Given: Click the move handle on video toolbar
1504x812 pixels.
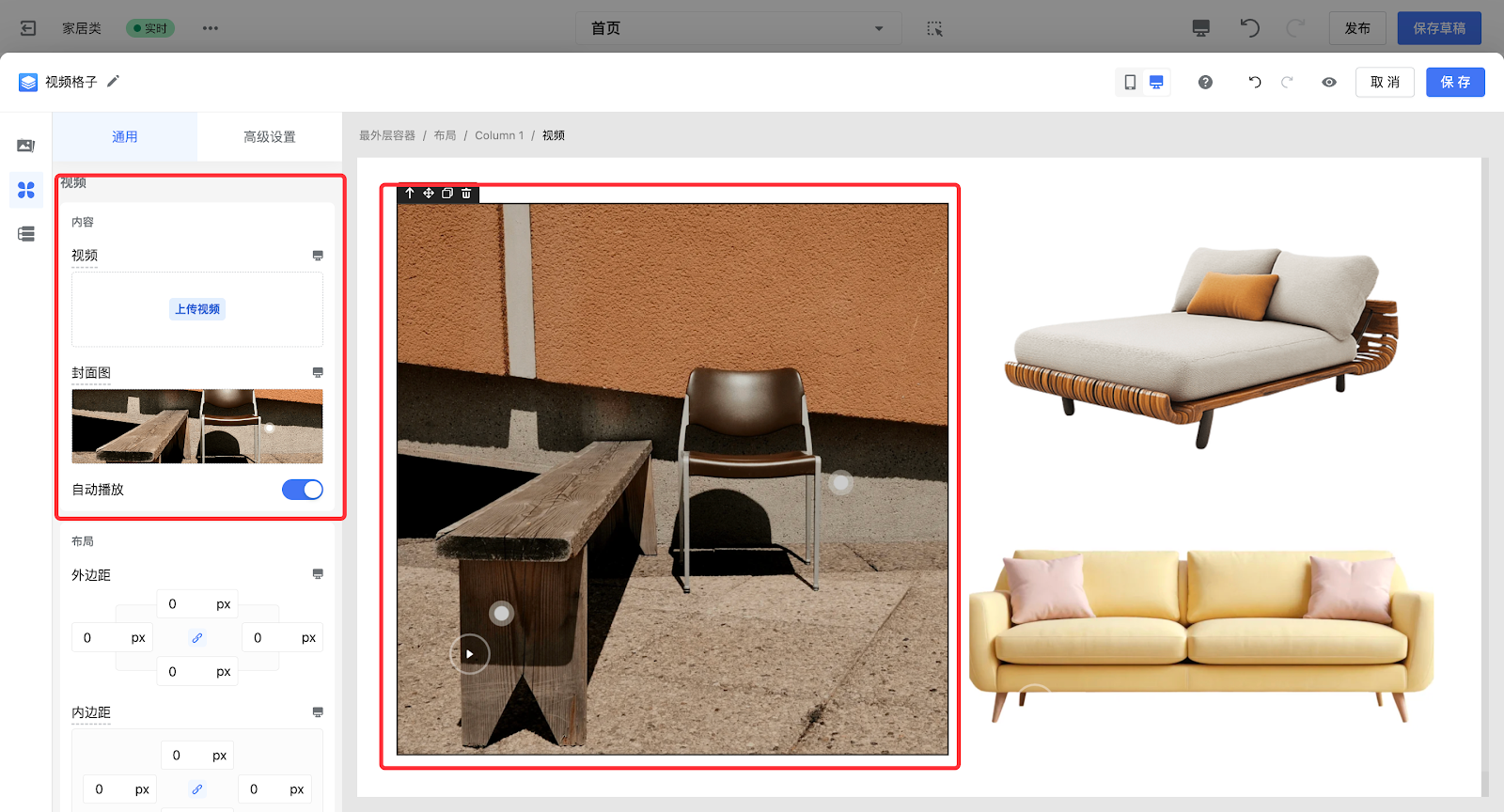Looking at the screenshot, I should pos(429,194).
